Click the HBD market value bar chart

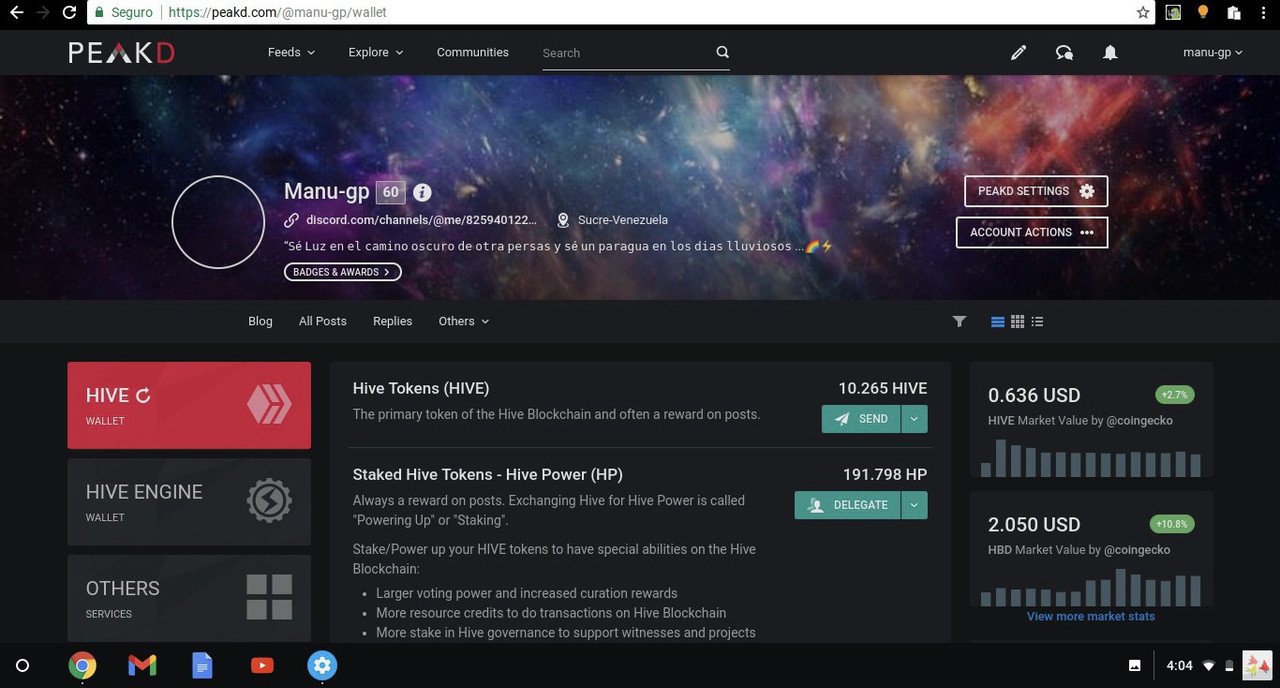1091,587
